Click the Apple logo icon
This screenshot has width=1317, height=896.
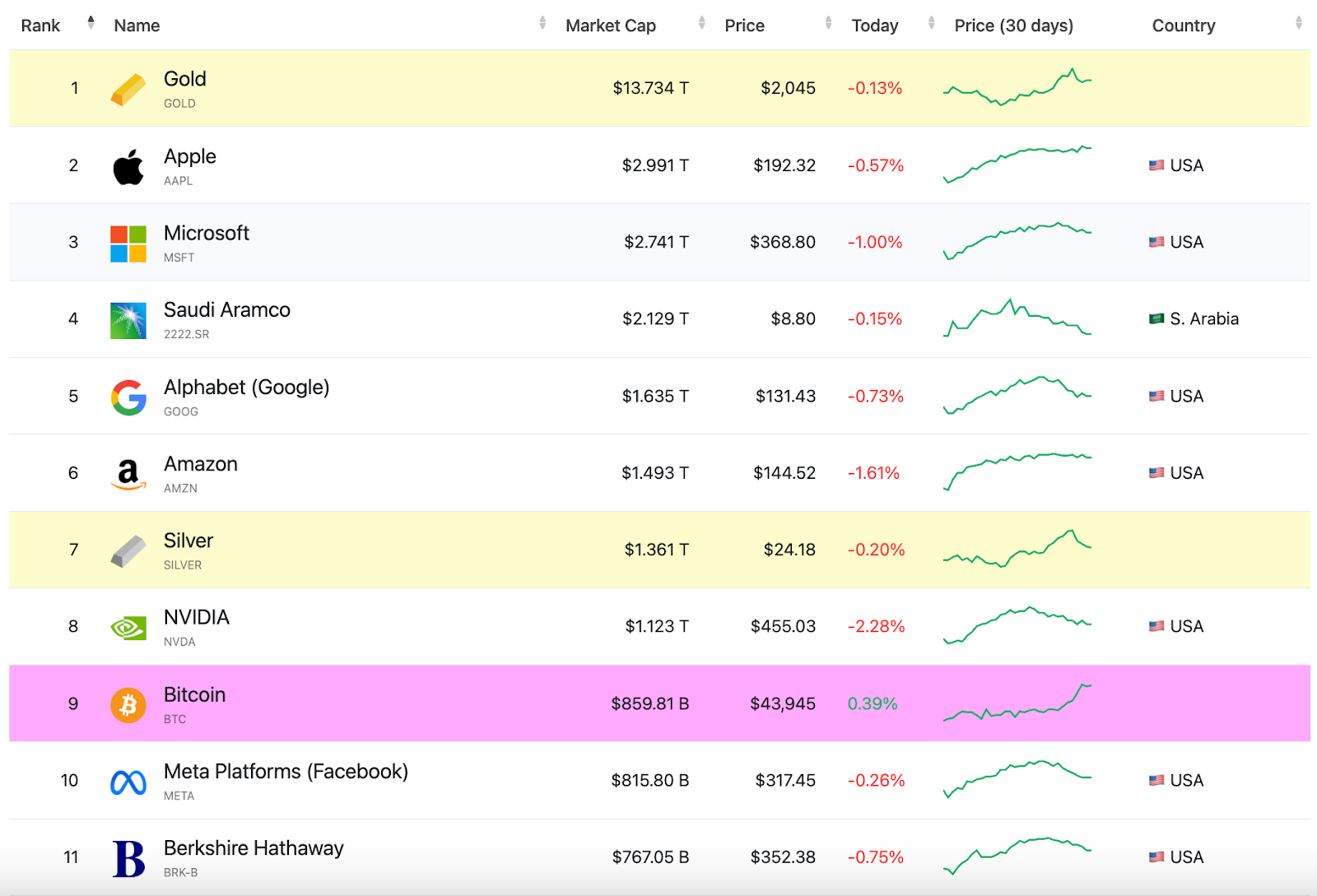point(128,166)
